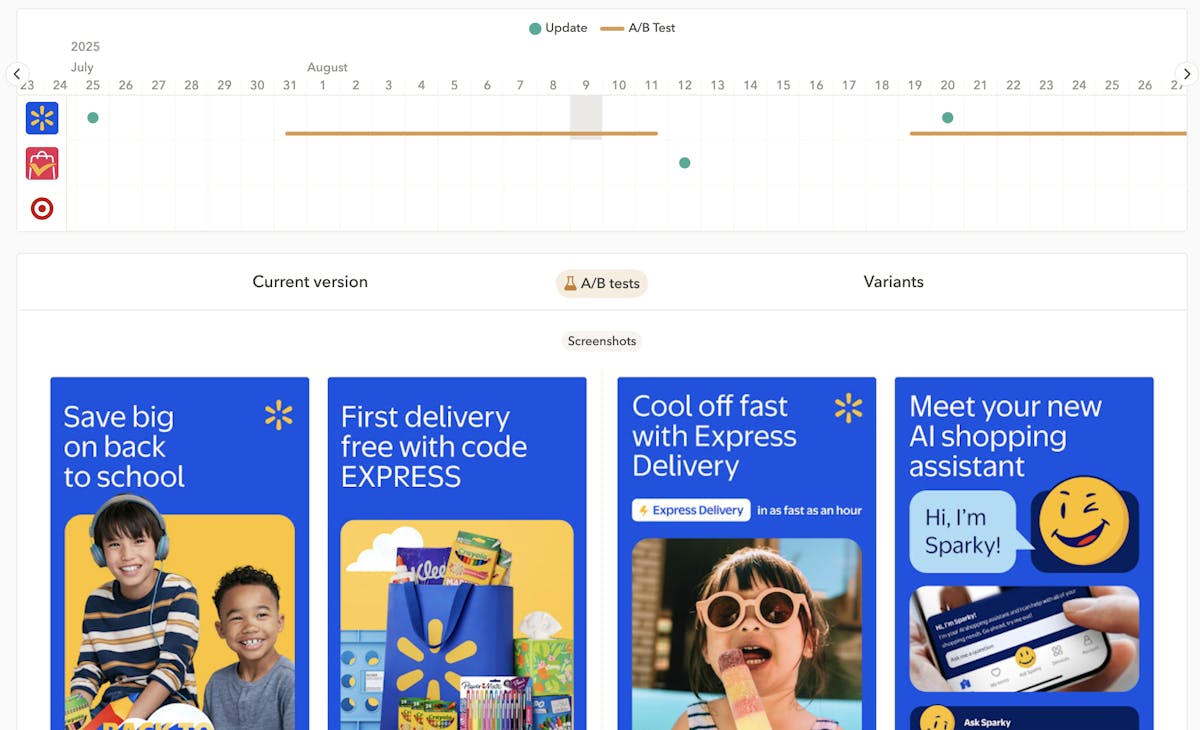This screenshot has width=1200, height=730.
Task: Advance timeline with right chevron arrow
Action: 1186,74
